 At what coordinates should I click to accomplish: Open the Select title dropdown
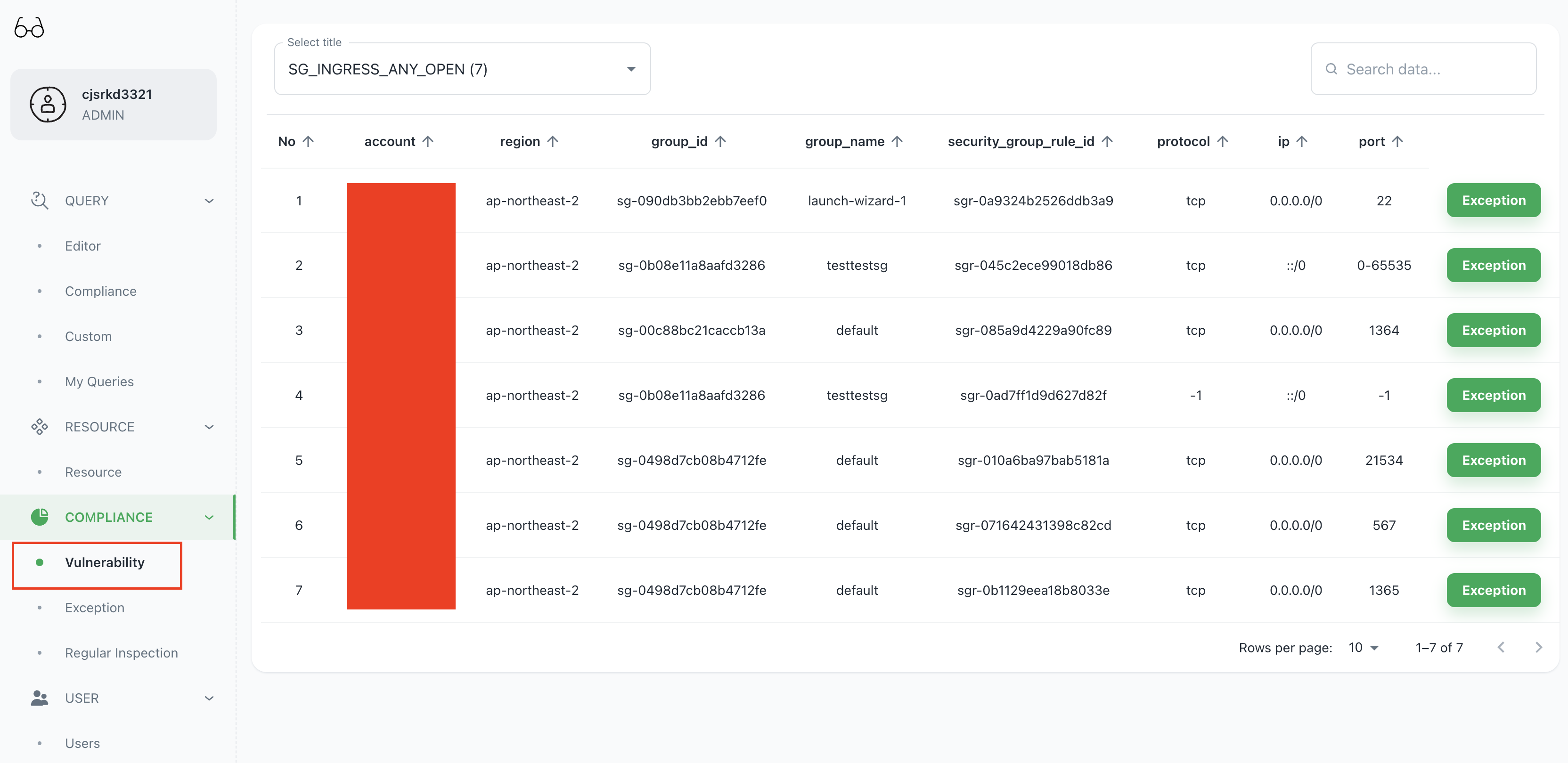pyautogui.click(x=463, y=69)
